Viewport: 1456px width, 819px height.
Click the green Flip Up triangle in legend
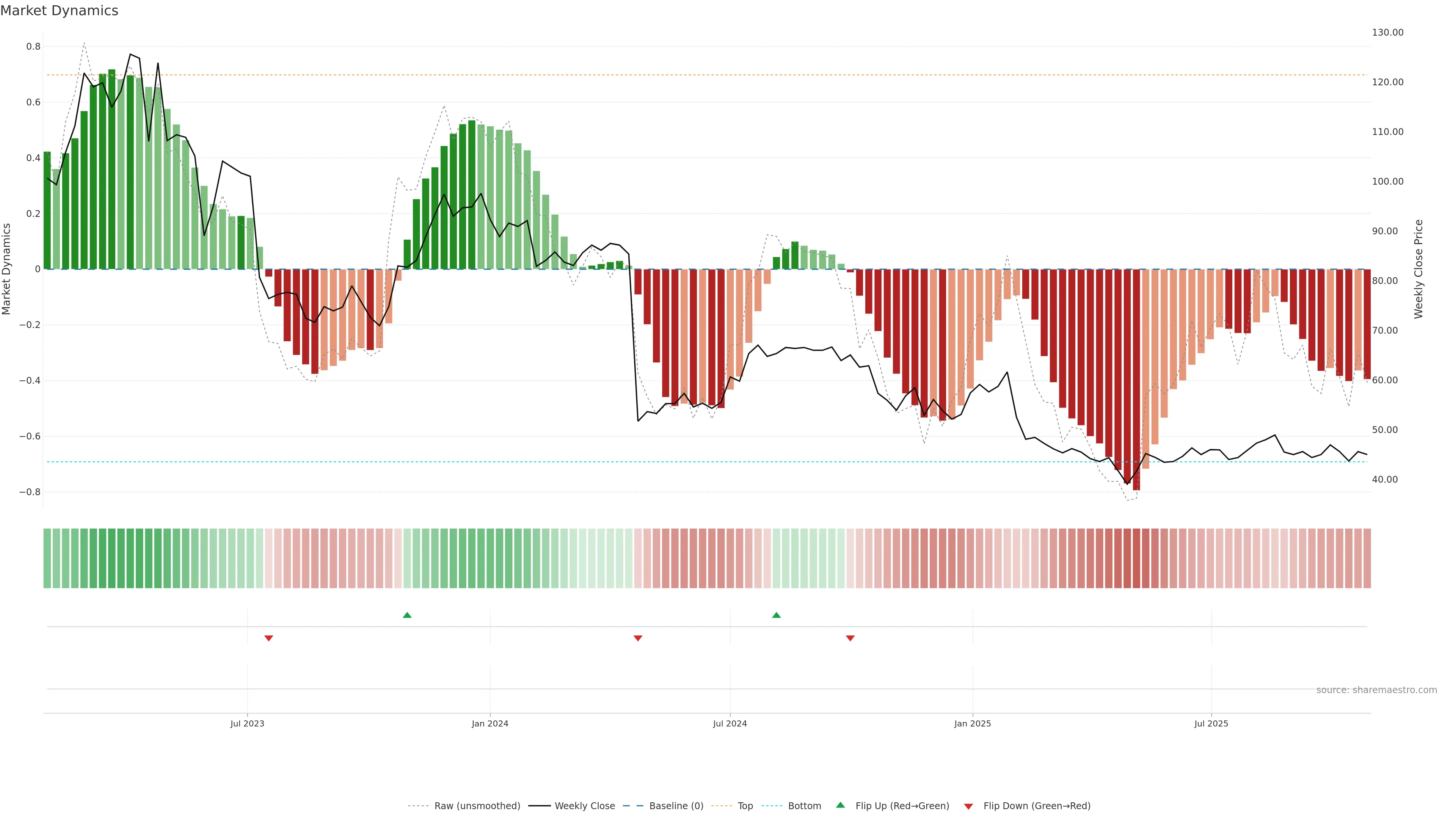pos(841,805)
